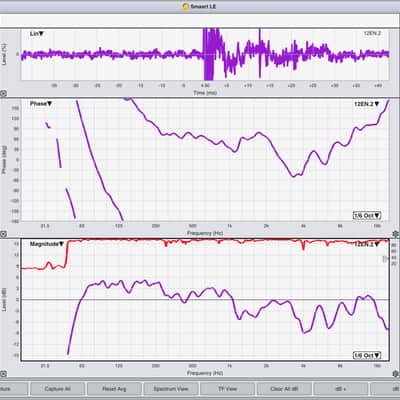Open the 12EN.2 trace selector in phase plot

[367, 104]
